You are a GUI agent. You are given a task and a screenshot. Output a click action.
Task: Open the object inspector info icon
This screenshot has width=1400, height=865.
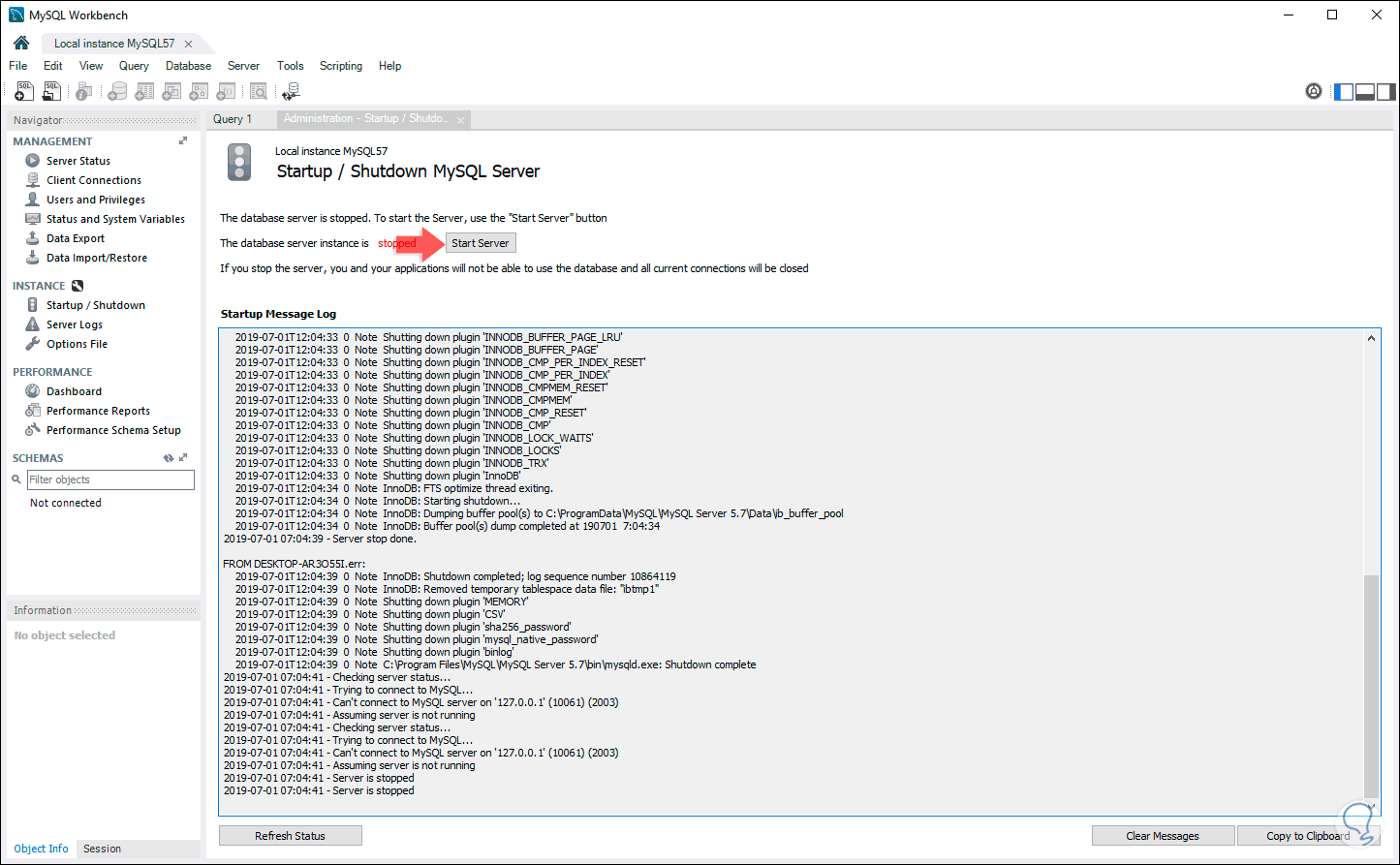(84, 91)
